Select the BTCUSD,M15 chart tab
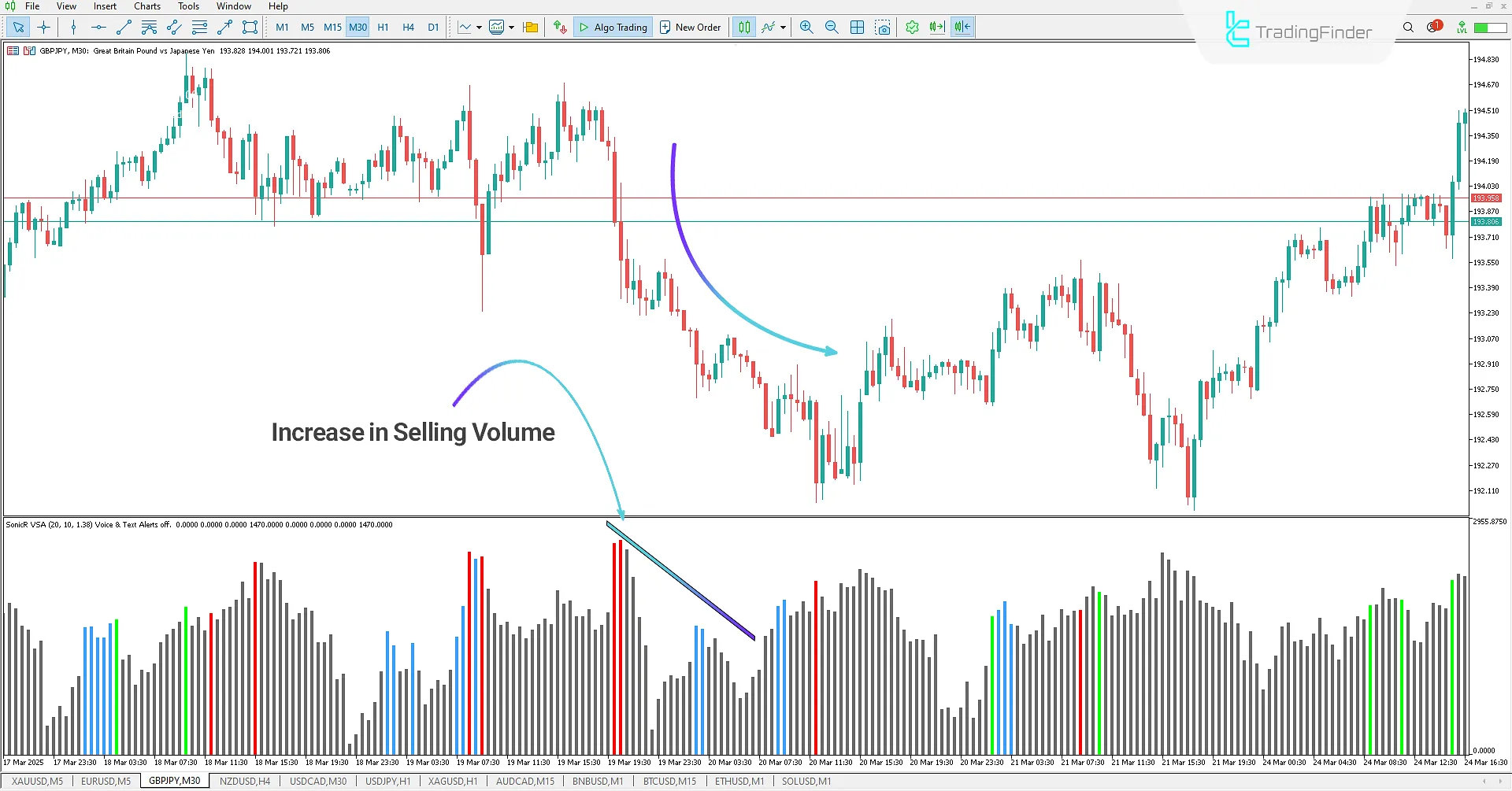The width and height of the screenshot is (1512, 791). pyautogui.click(x=669, y=781)
